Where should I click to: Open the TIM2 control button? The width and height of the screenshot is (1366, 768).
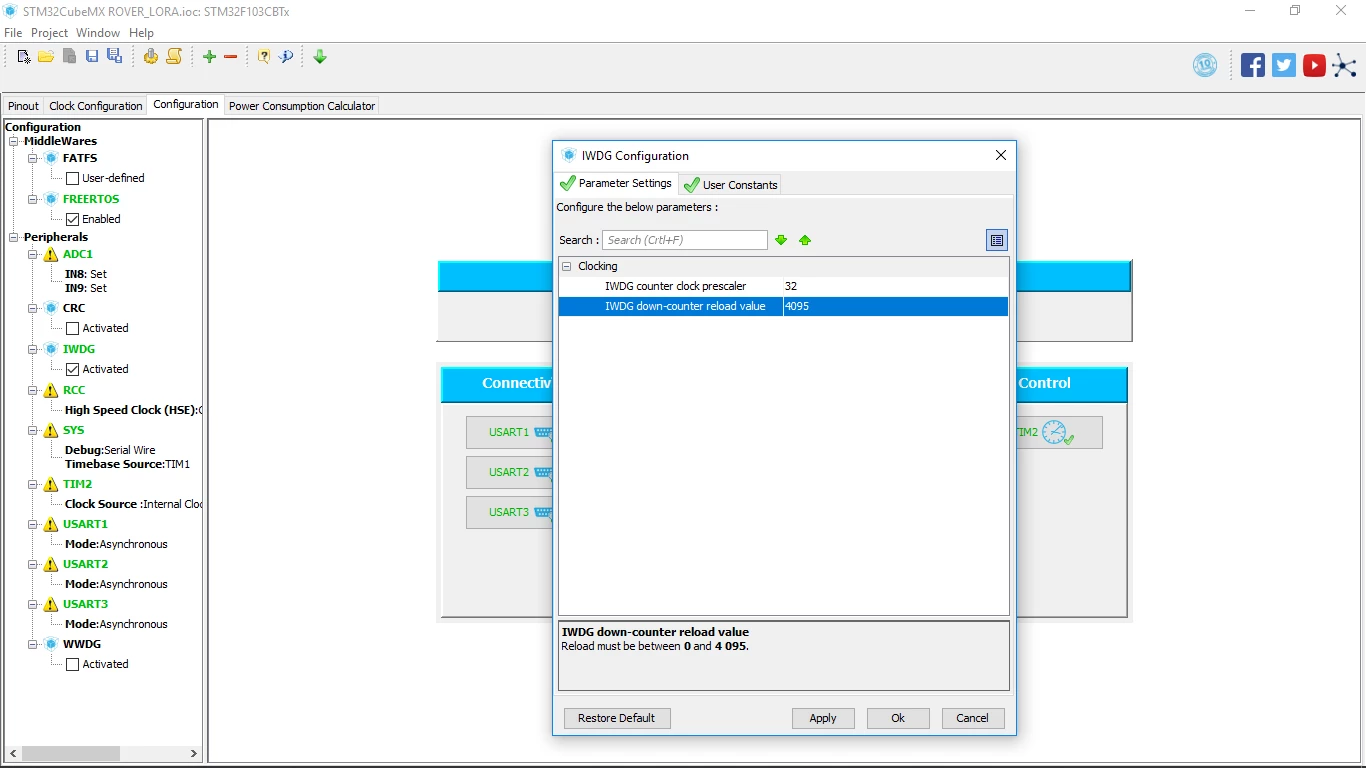pyautogui.click(x=1059, y=433)
